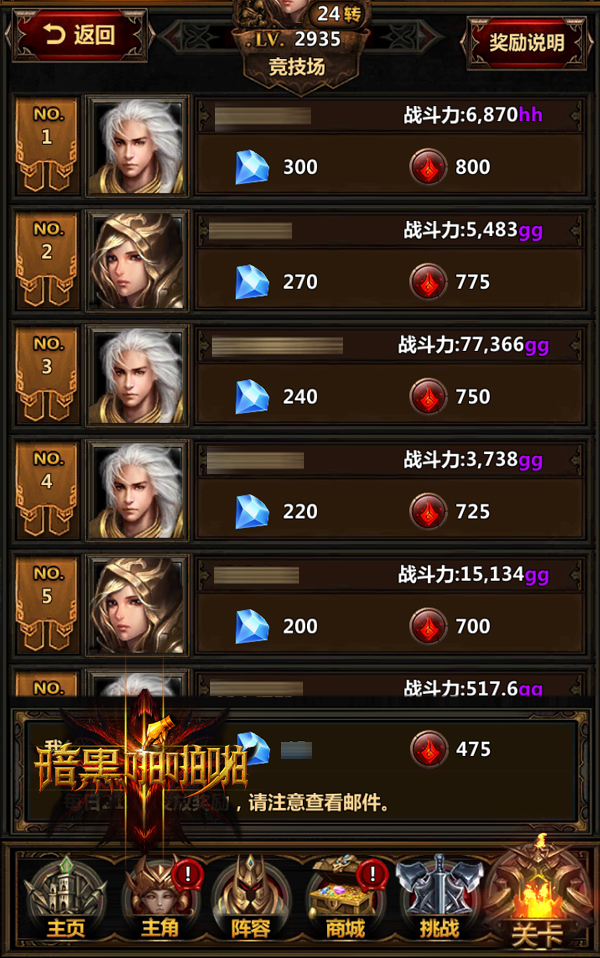Image resolution: width=600 pixels, height=958 pixels.
Task: Select the NO. 1 player avatar
Action: (137, 146)
